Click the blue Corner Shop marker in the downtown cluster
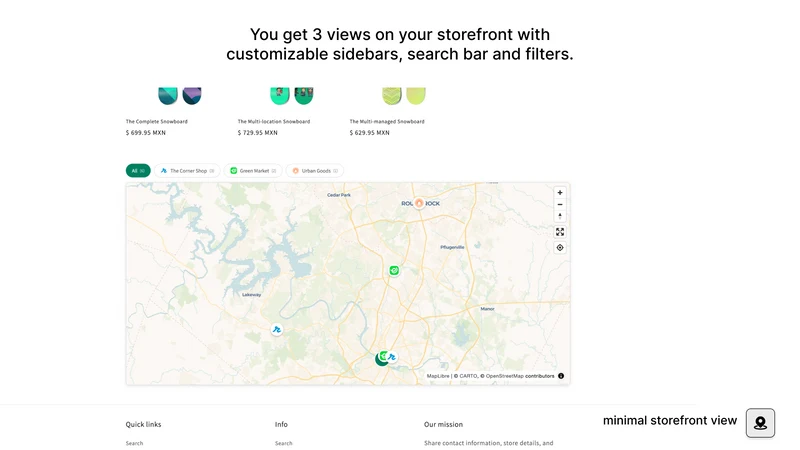The image size is (800, 450). pyautogui.click(x=392, y=357)
